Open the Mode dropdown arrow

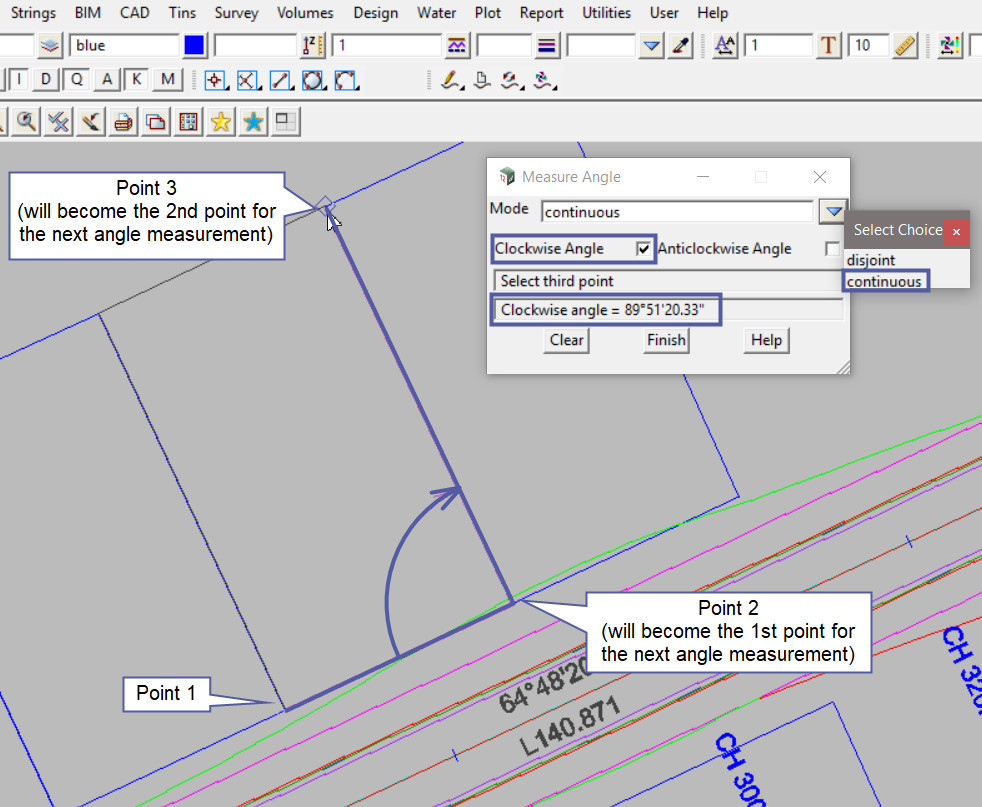(x=833, y=212)
